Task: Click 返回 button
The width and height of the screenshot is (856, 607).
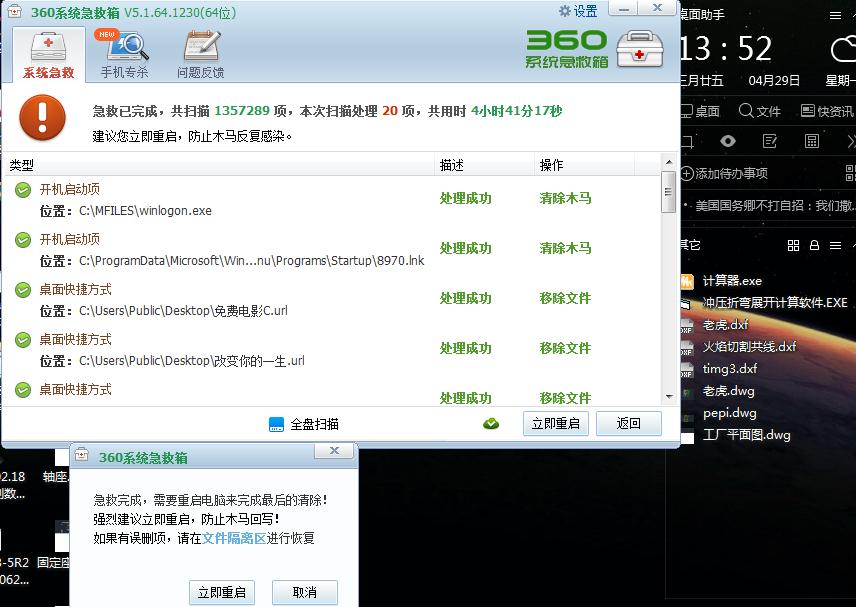Action: 628,424
